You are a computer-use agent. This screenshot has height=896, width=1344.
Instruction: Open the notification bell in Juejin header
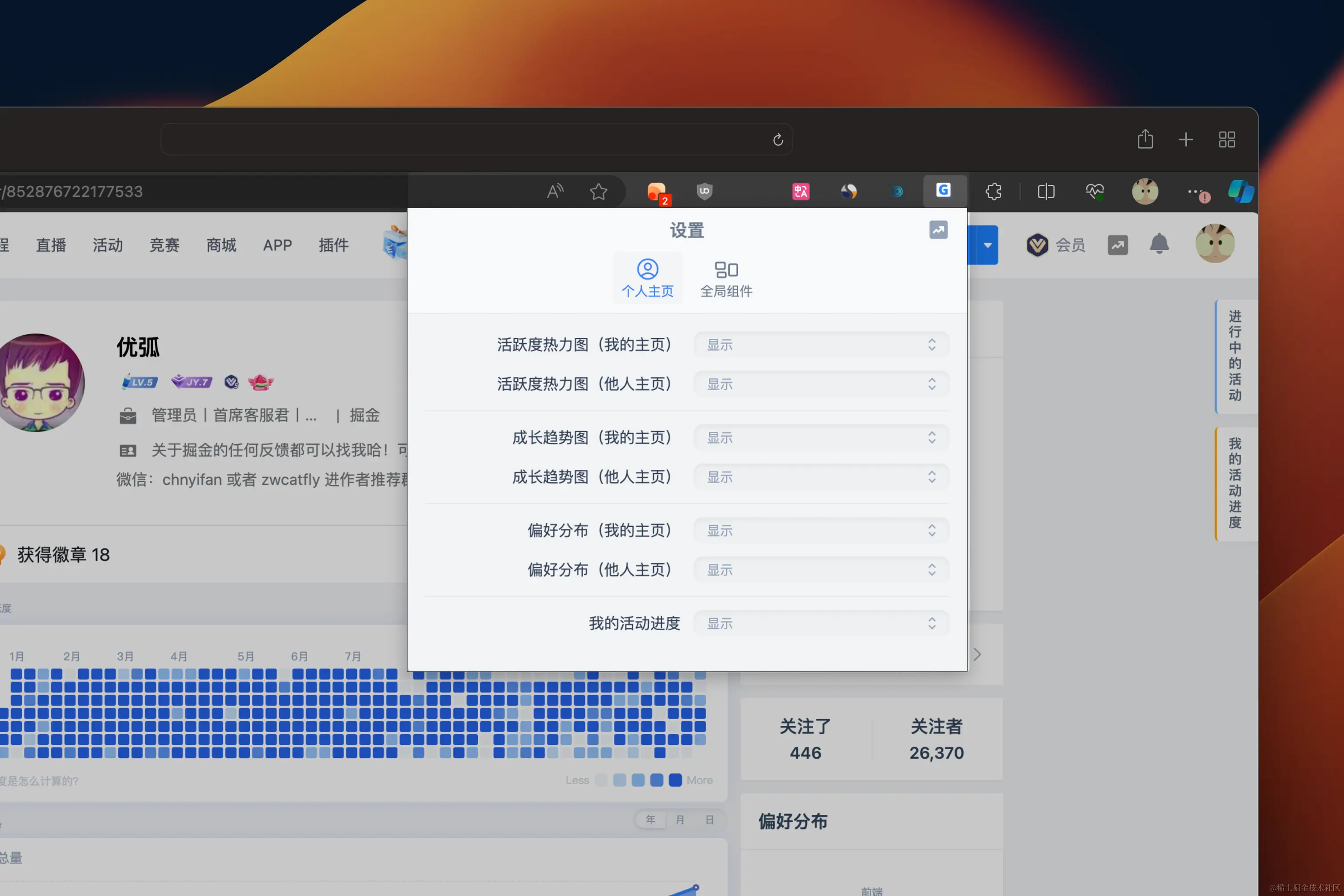point(1159,244)
